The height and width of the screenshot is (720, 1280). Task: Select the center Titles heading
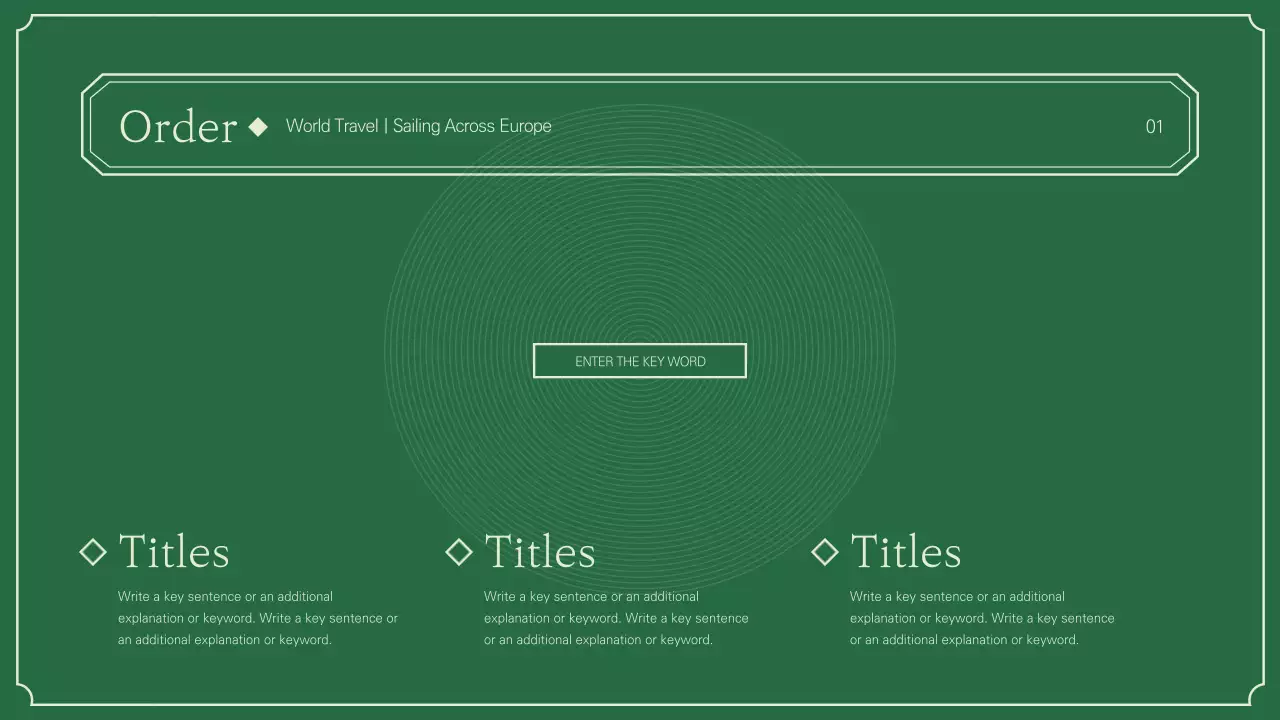[539, 551]
